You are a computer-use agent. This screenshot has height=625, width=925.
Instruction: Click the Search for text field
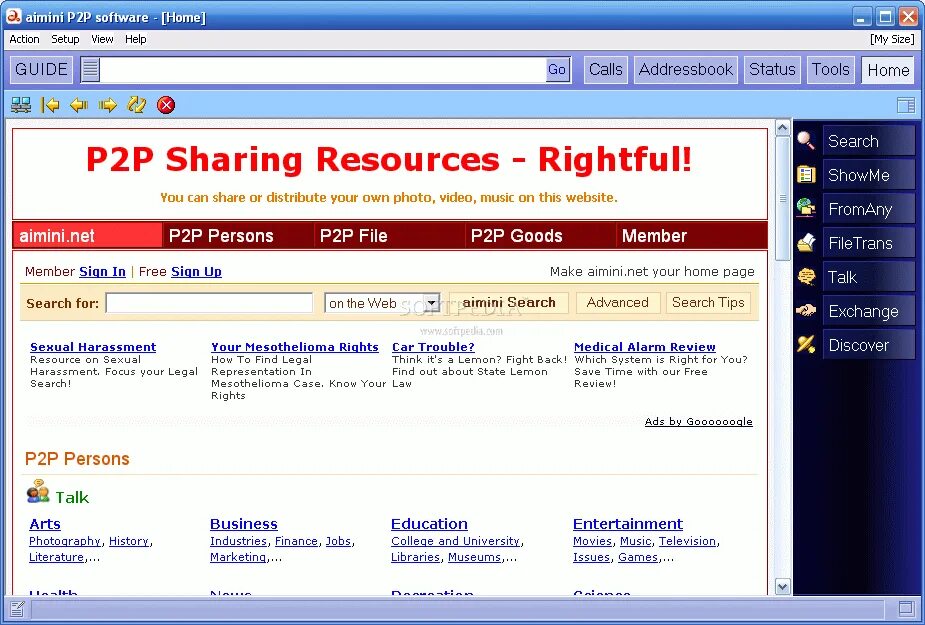pos(209,303)
